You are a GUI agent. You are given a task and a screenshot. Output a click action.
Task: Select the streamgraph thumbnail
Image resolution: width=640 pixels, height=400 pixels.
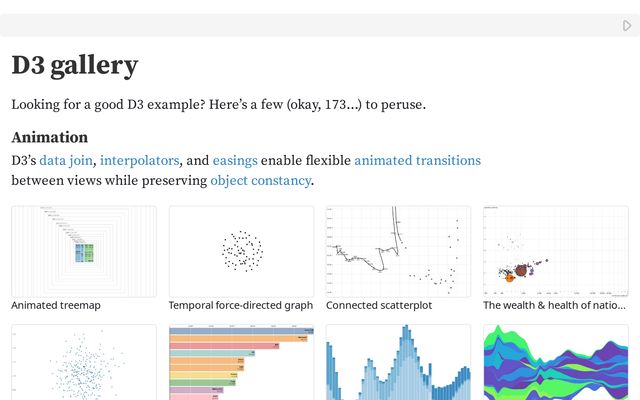click(x=556, y=362)
